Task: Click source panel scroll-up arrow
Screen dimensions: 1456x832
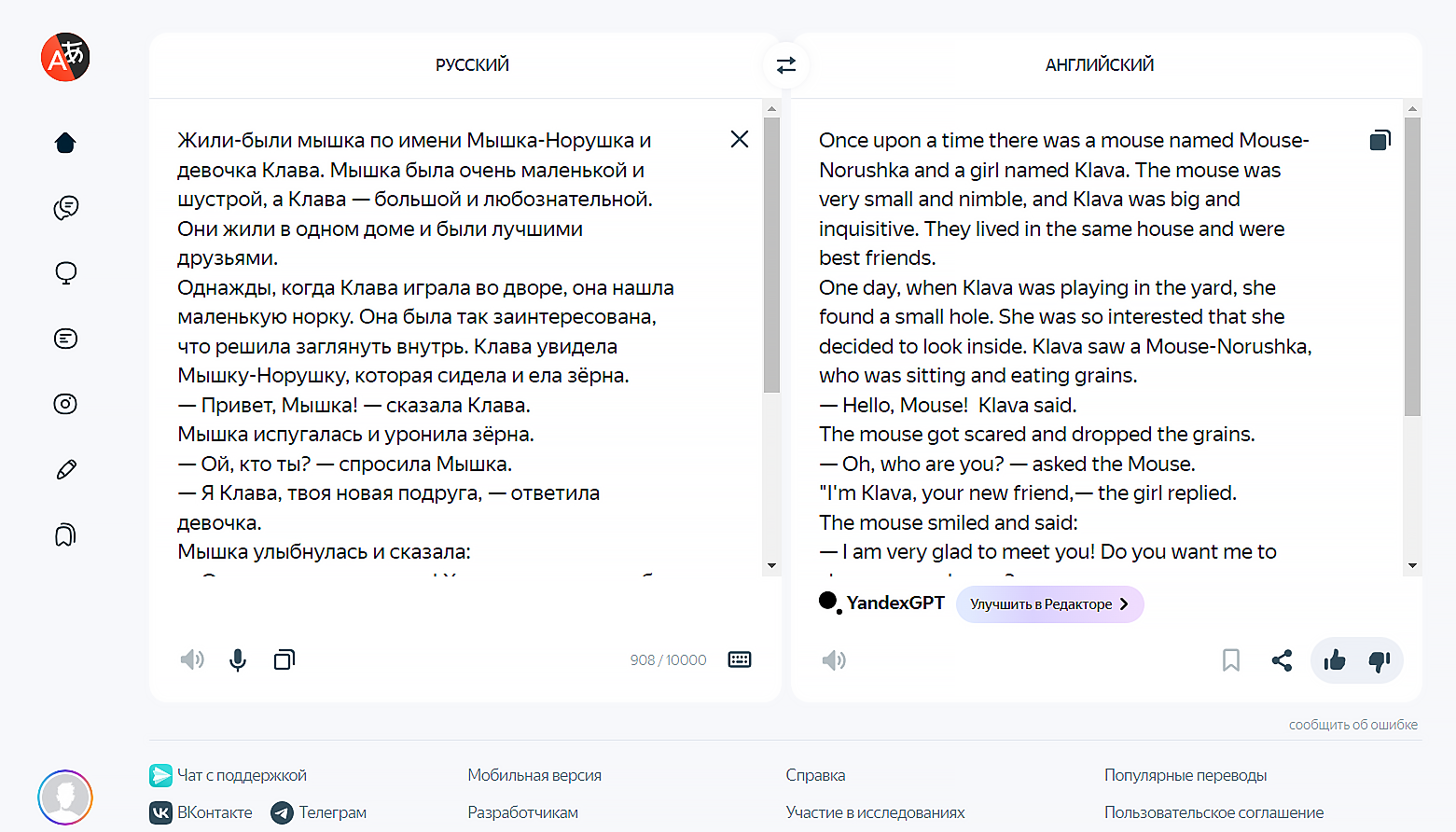Action: (771, 109)
